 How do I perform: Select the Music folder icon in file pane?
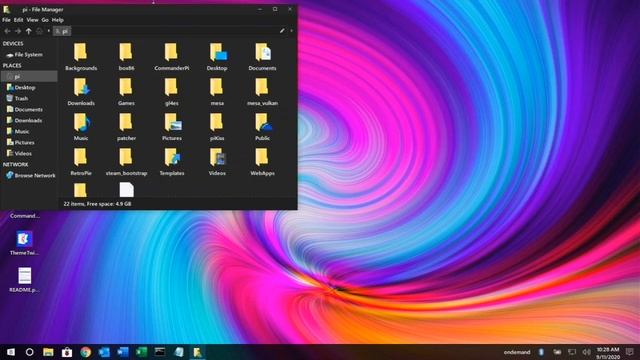tap(81, 122)
